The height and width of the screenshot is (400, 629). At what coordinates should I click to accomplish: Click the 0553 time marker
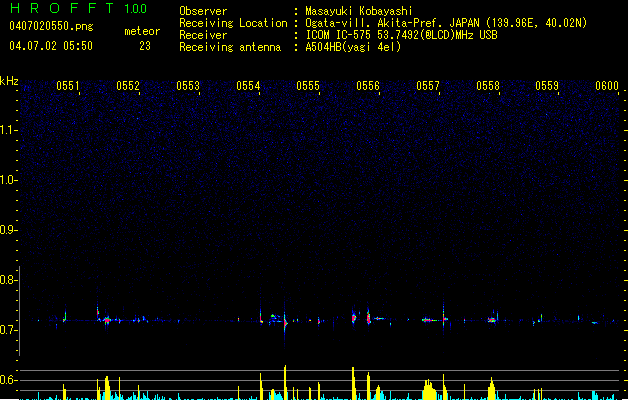(x=188, y=86)
